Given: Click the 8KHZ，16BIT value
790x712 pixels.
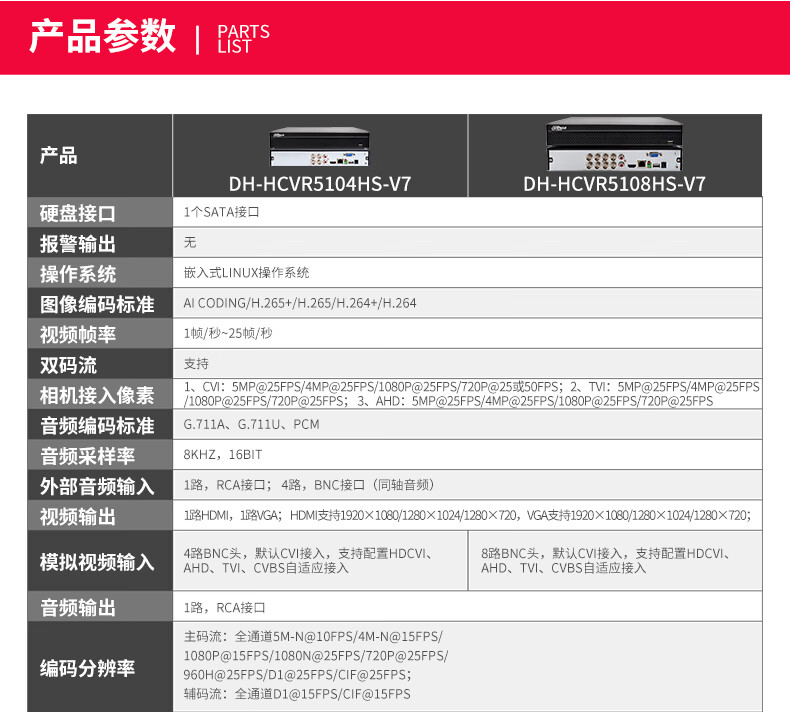Looking at the screenshot, I should pos(223,455).
